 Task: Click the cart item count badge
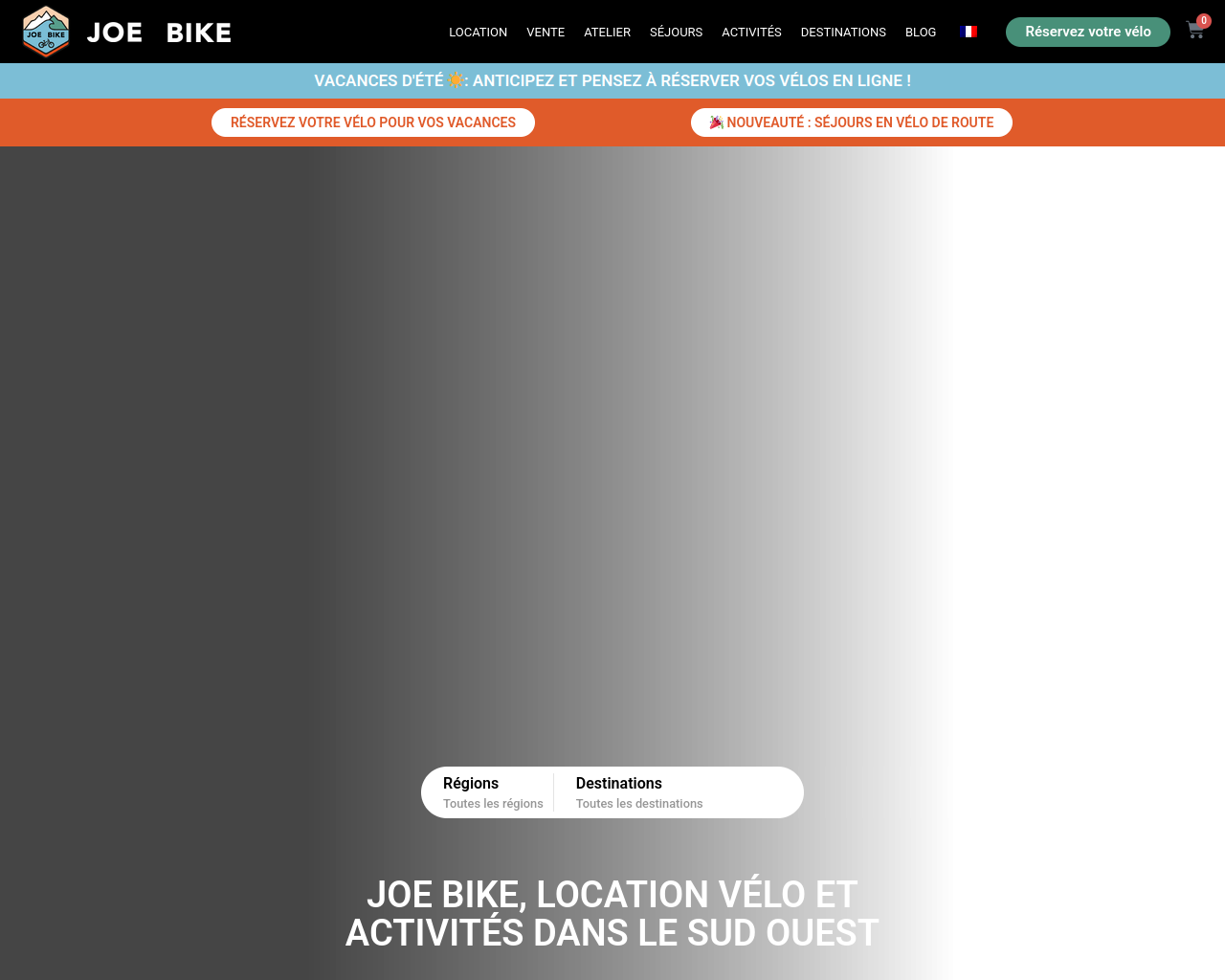pos(1204,20)
